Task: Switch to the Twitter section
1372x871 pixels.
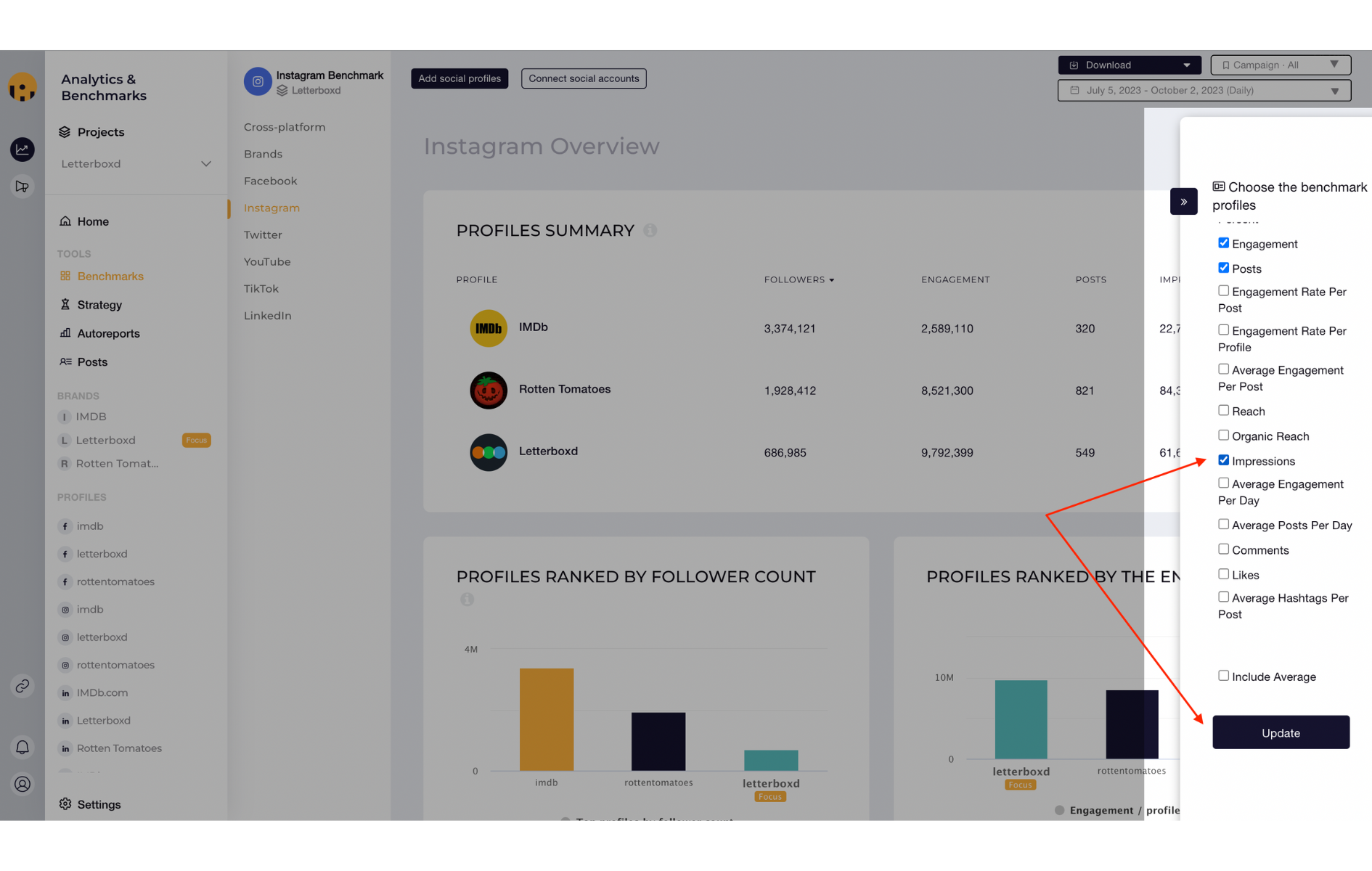Action: 263,234
